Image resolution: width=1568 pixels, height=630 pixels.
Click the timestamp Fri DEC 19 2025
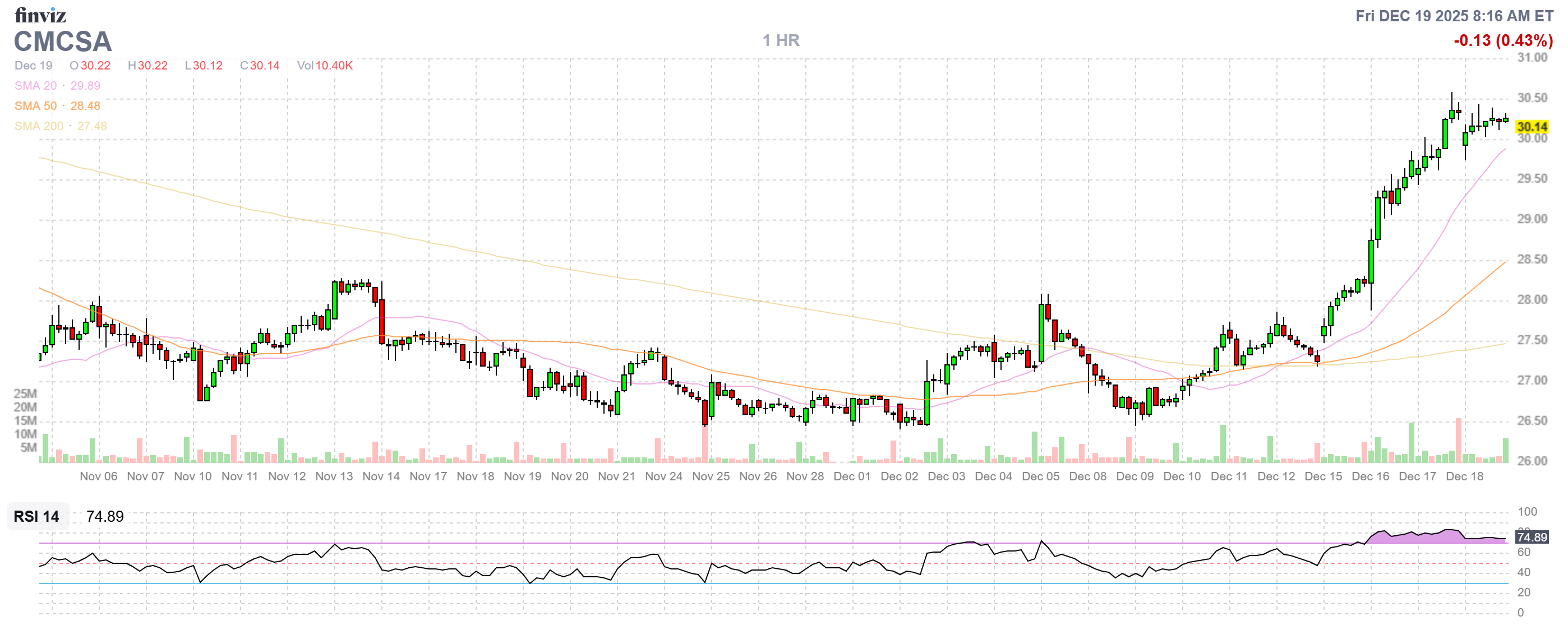1454,16
